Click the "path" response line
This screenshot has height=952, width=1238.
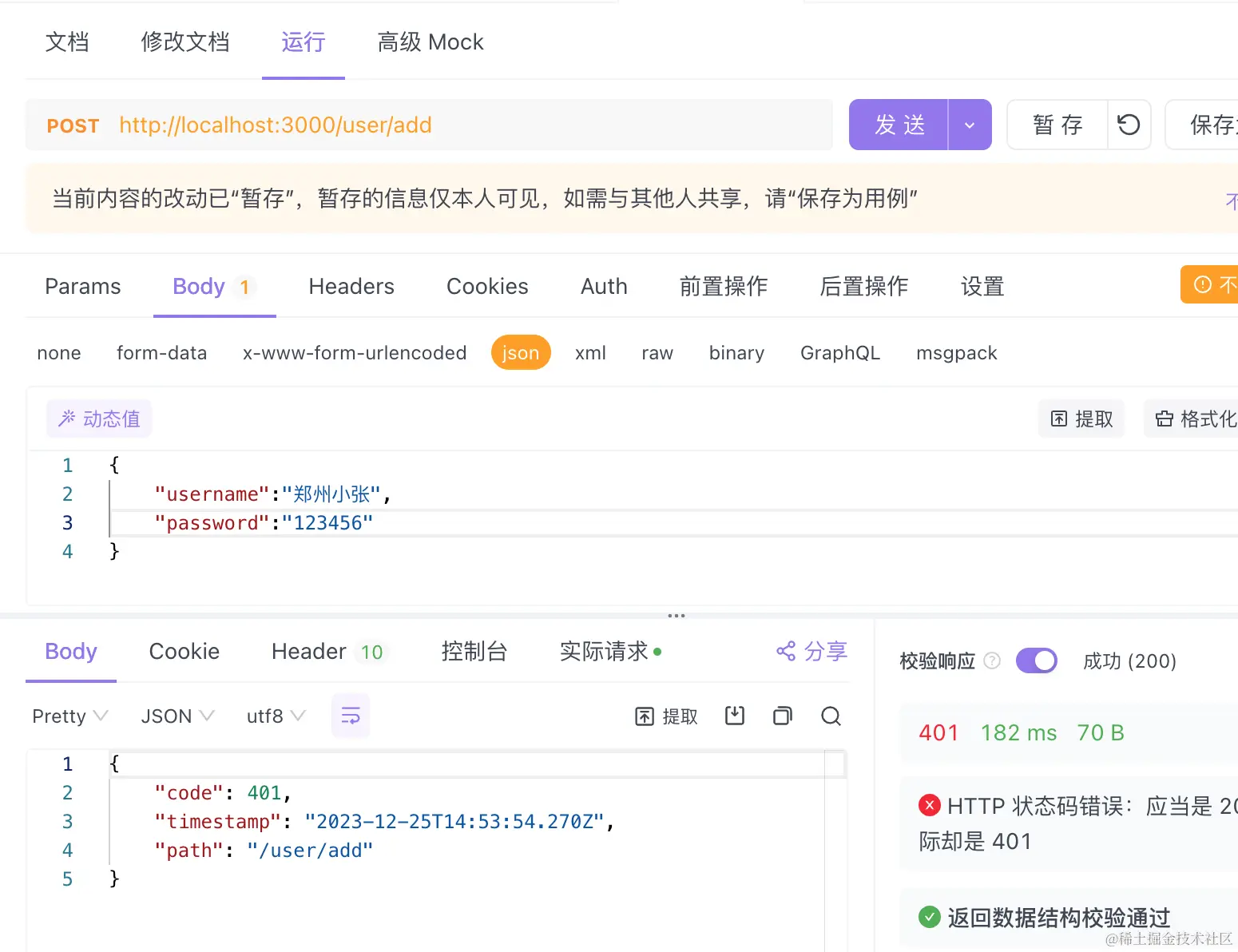264,851
